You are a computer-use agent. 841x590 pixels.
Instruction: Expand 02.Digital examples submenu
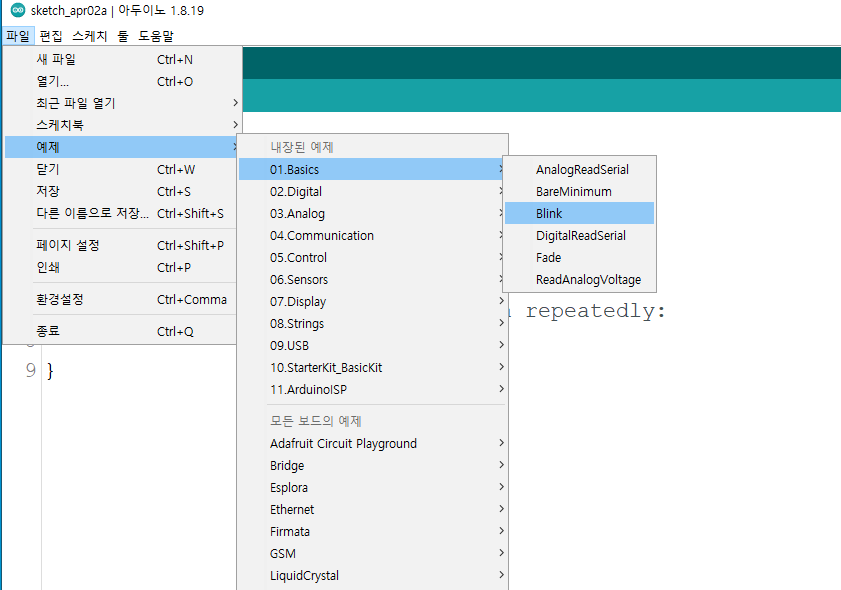coord(372,191)
